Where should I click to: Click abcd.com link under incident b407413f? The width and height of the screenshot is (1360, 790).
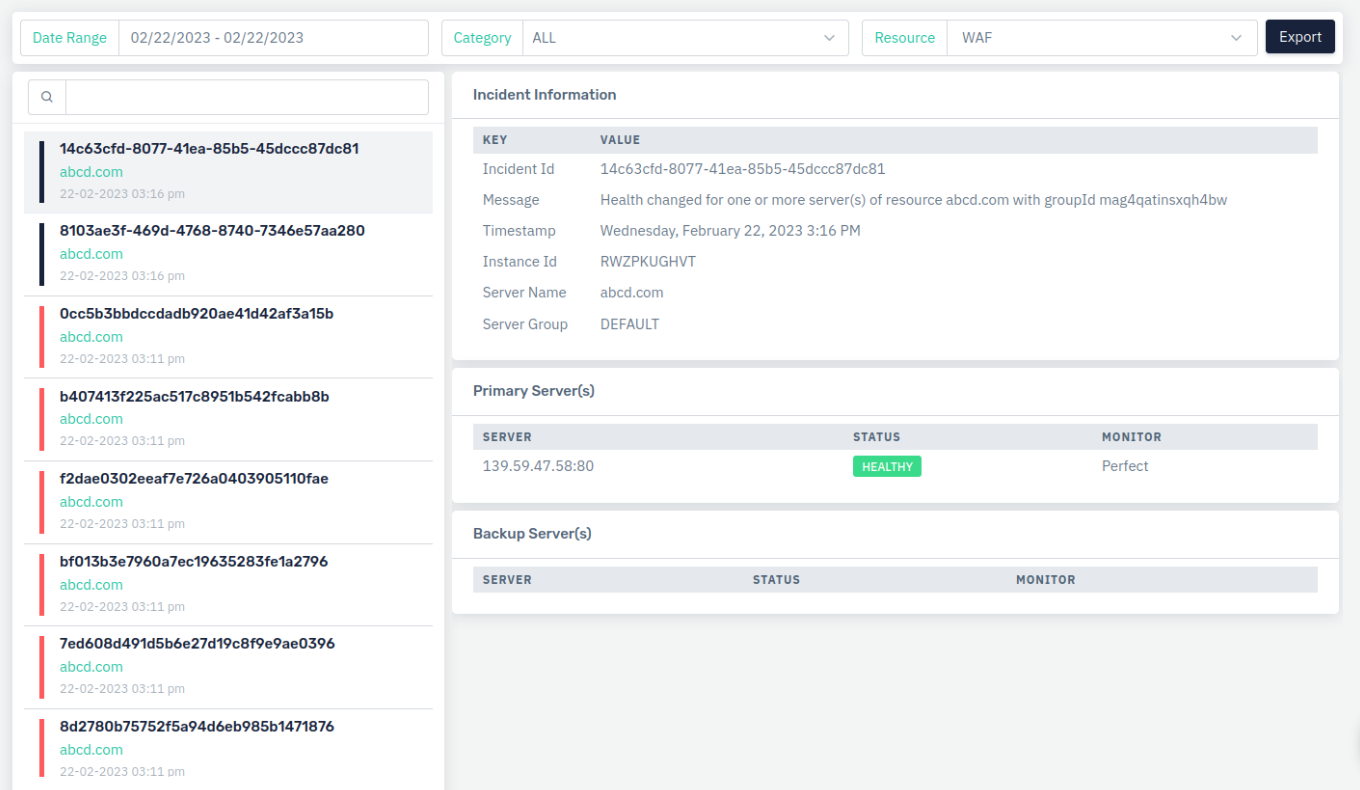91,419
